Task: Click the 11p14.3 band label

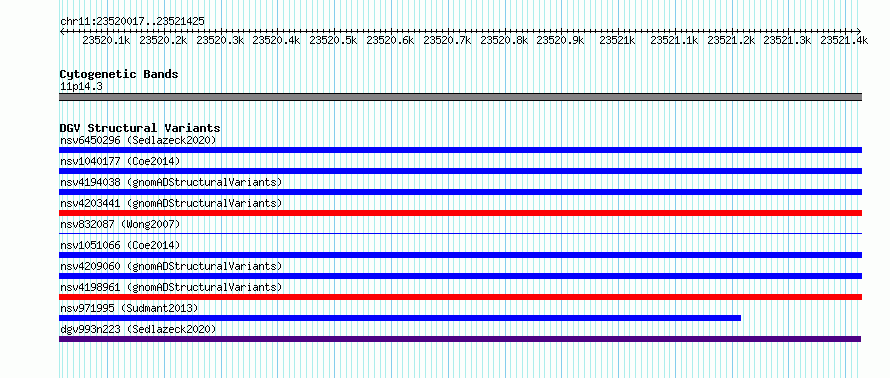Action: point(81,87)
